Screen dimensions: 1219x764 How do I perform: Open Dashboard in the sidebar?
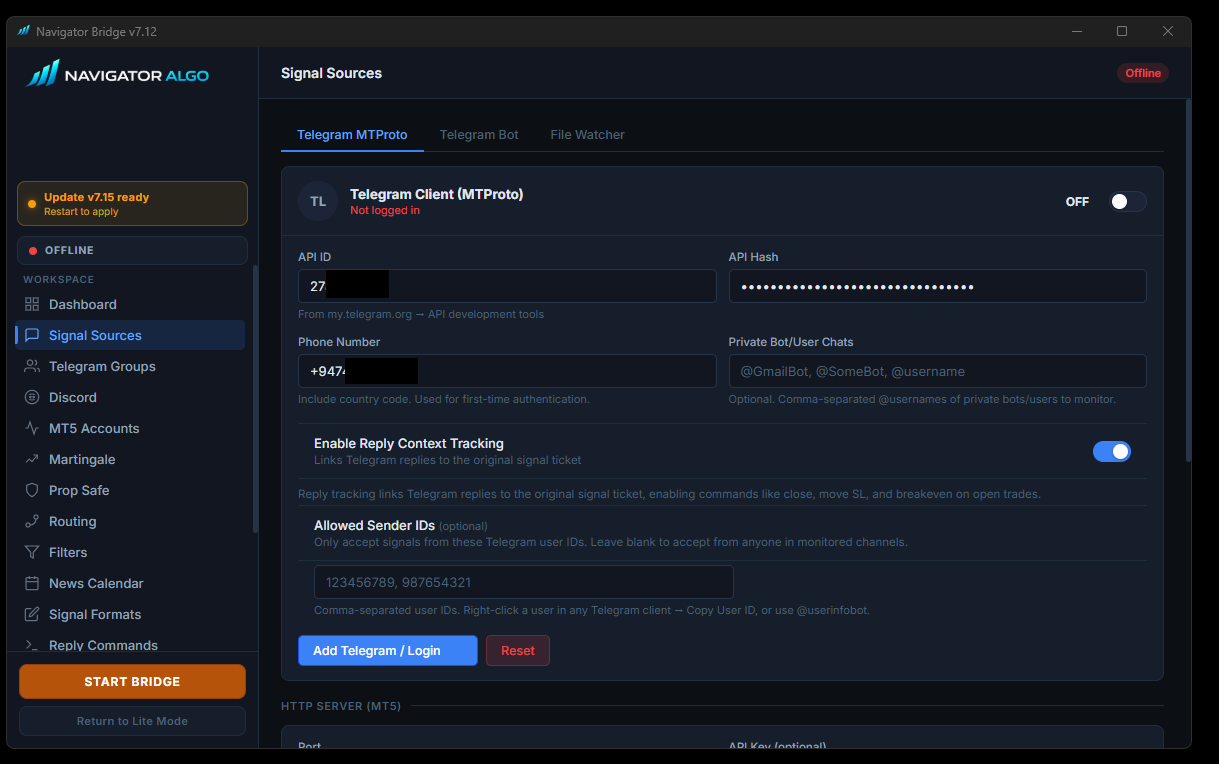point(131,304)
